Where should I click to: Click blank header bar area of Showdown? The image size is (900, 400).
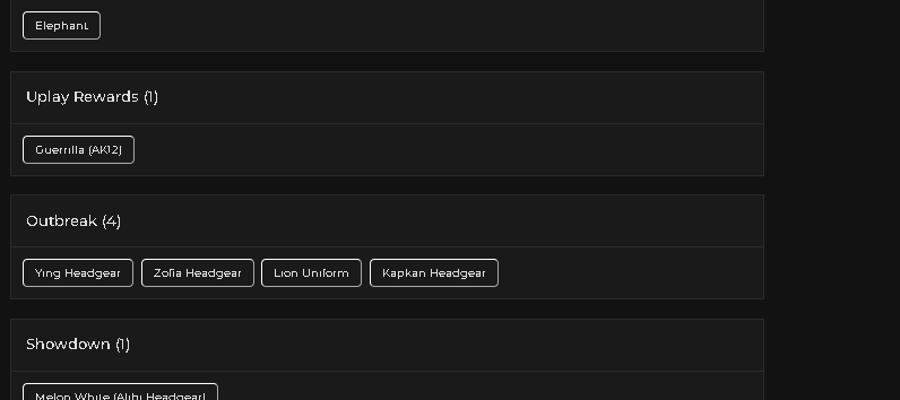click(448, 344)
